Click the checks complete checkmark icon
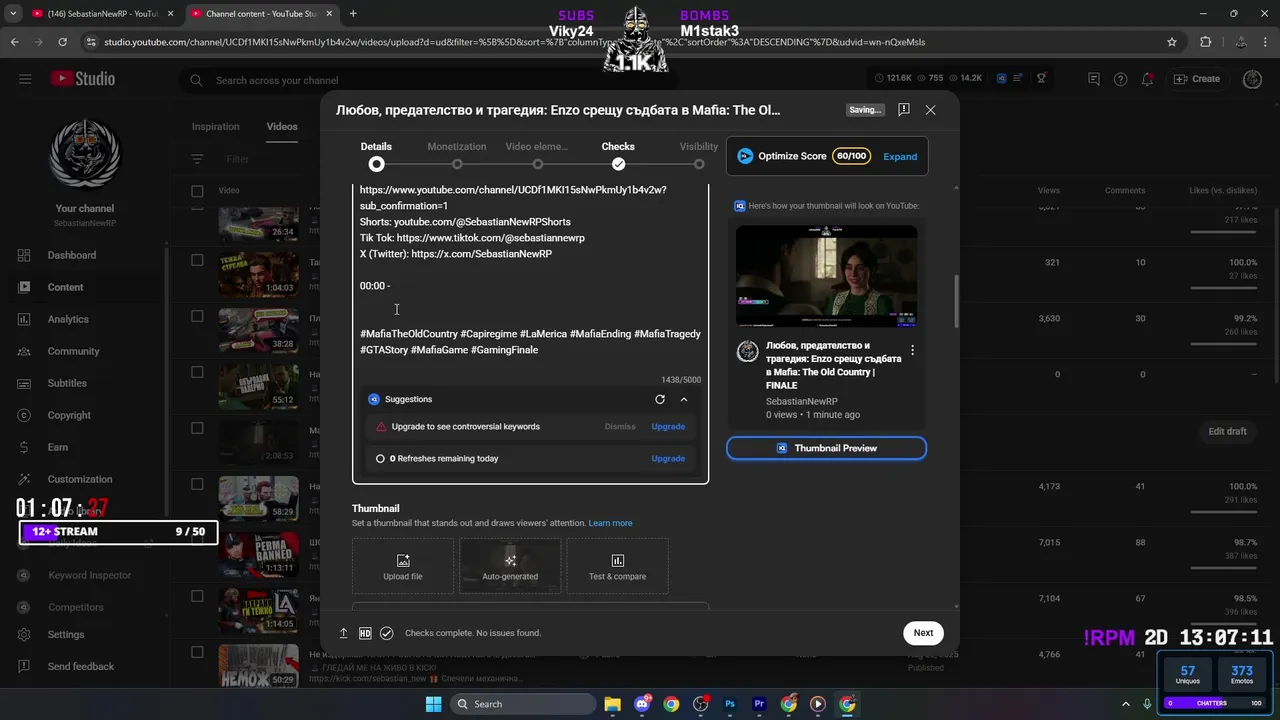Screen dimensions: 1280x720 point(386,633)
